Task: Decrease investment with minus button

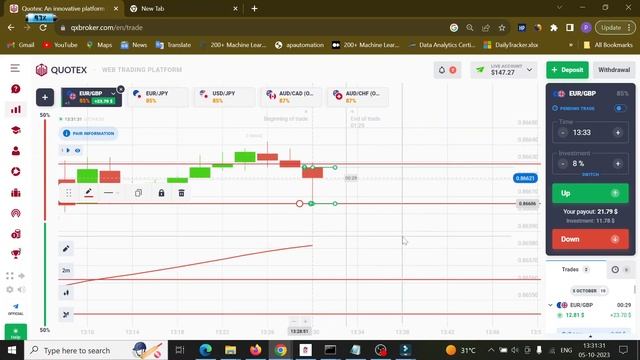Action: pos(563,164)
